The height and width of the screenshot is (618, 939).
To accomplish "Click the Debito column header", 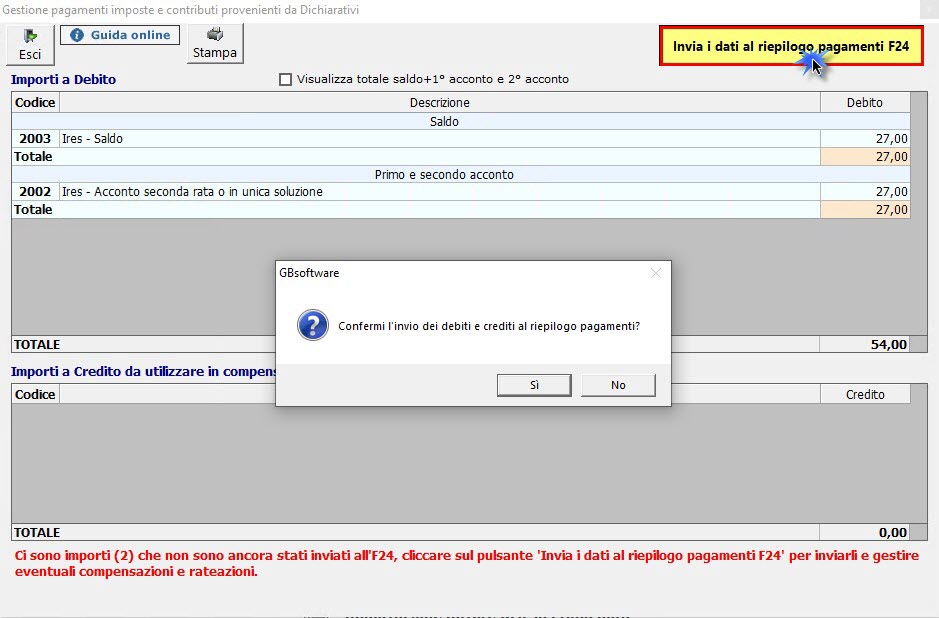I will tap(865, 102).
